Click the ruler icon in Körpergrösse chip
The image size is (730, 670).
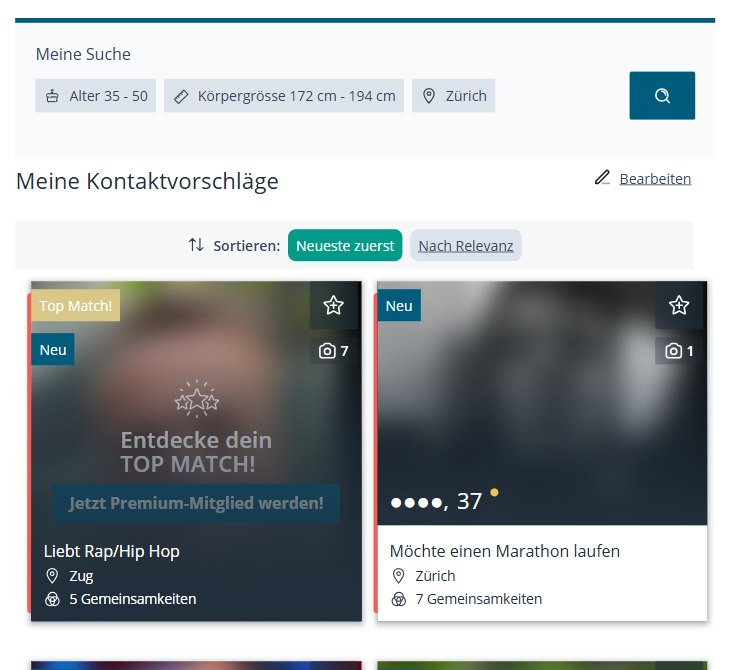click(181, 96)
